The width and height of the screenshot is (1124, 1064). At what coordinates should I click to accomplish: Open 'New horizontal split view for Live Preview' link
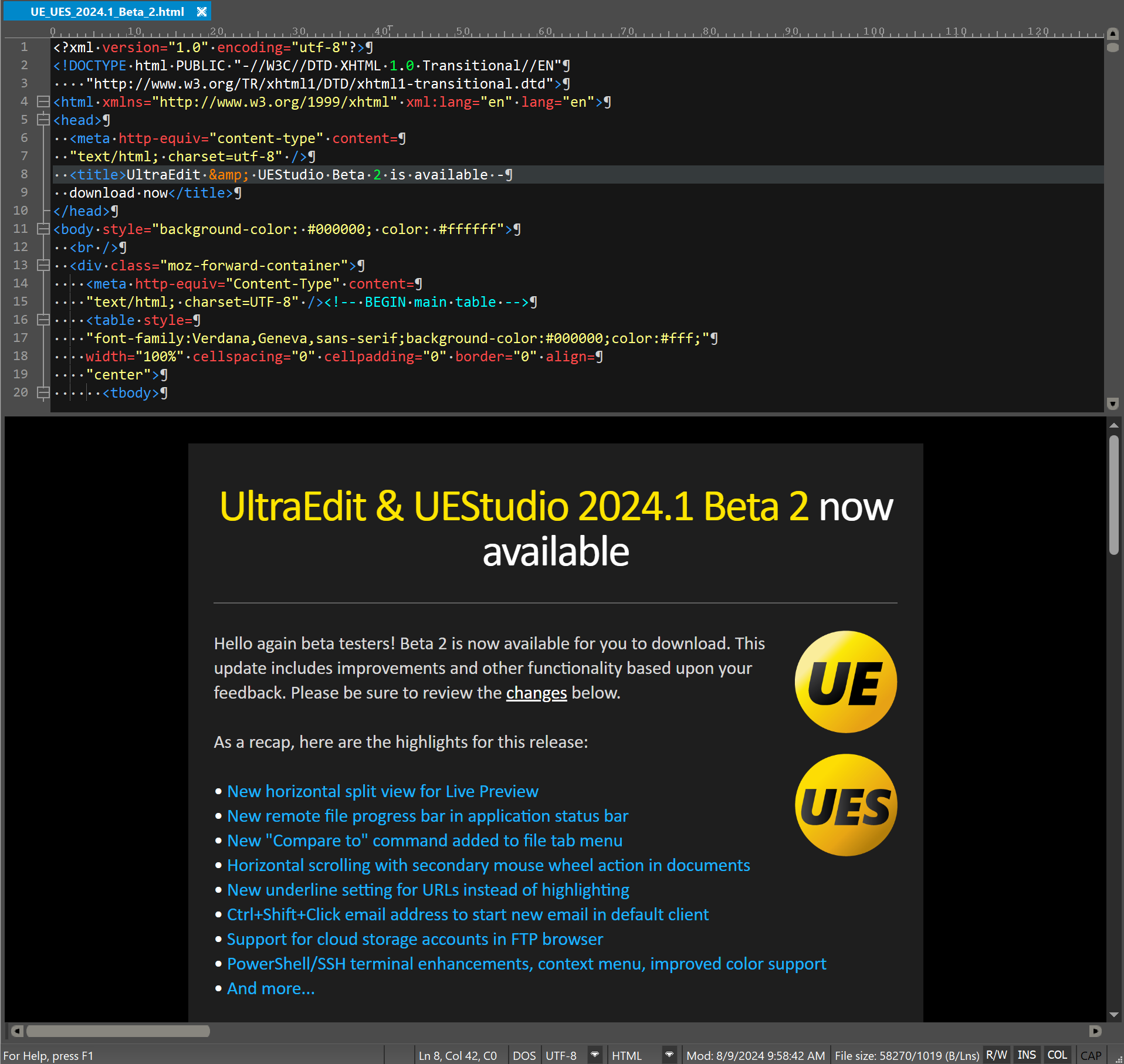point(382,791)
